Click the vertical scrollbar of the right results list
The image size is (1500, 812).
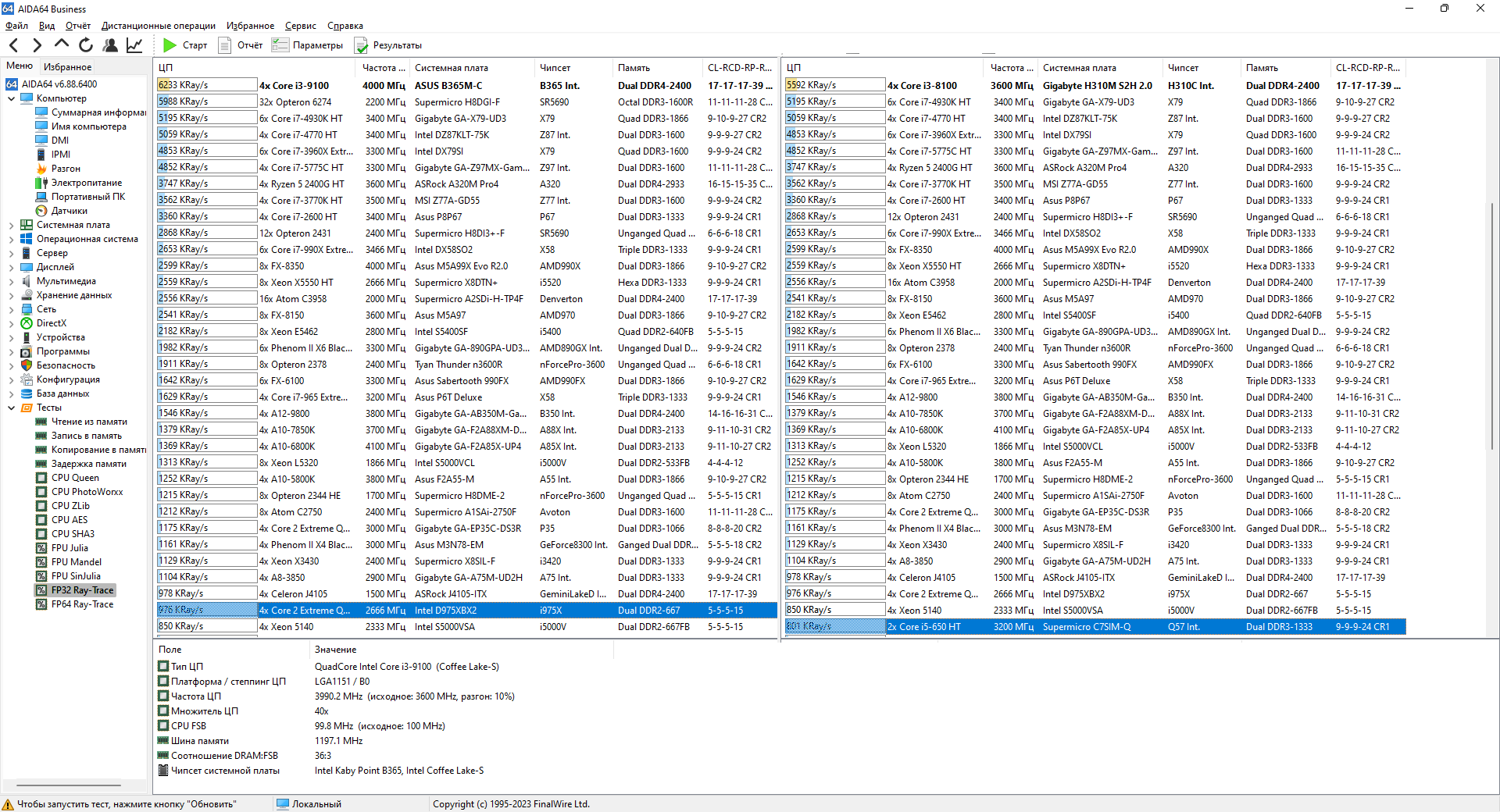(1492, 326)
